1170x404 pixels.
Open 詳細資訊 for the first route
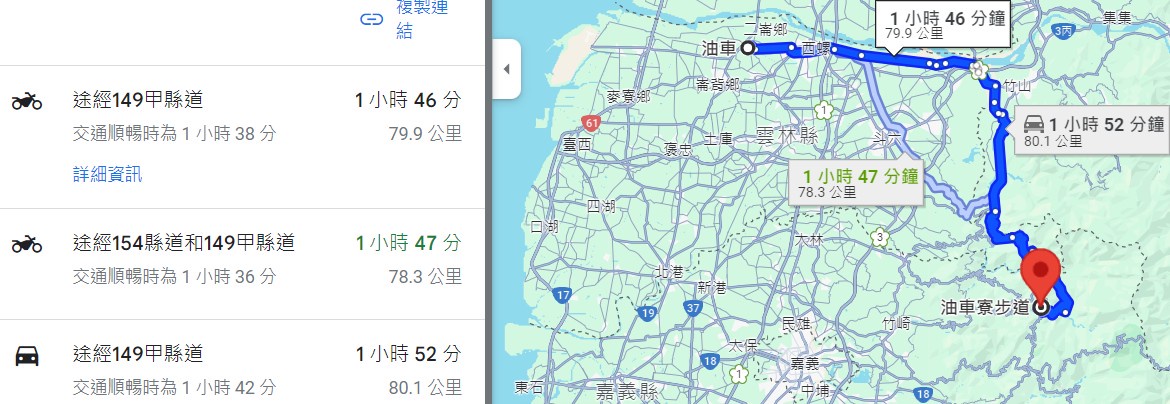point(107,175)
